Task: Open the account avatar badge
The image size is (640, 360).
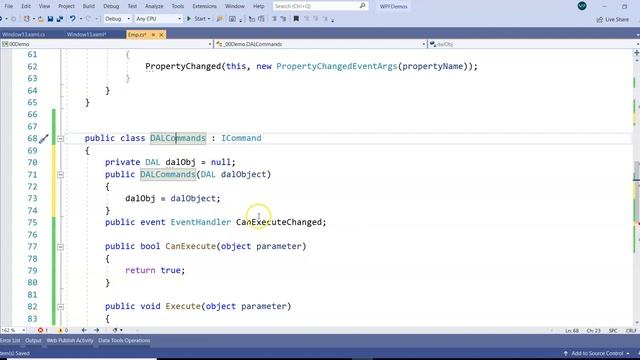Action: click(582, 6)
